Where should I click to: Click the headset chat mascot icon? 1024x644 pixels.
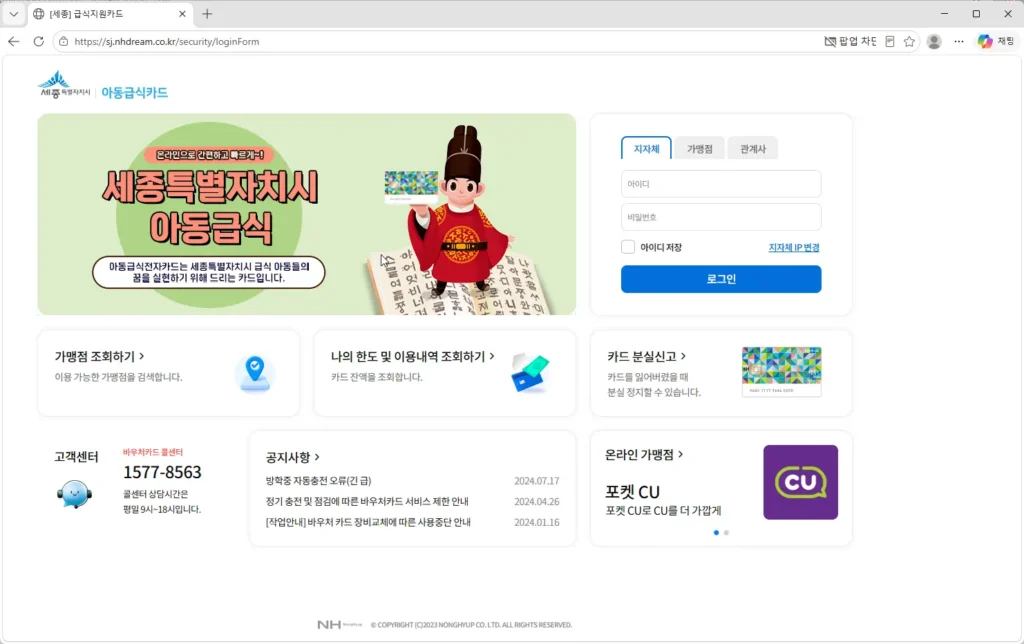pyautogui.click(x=74, y=494)
